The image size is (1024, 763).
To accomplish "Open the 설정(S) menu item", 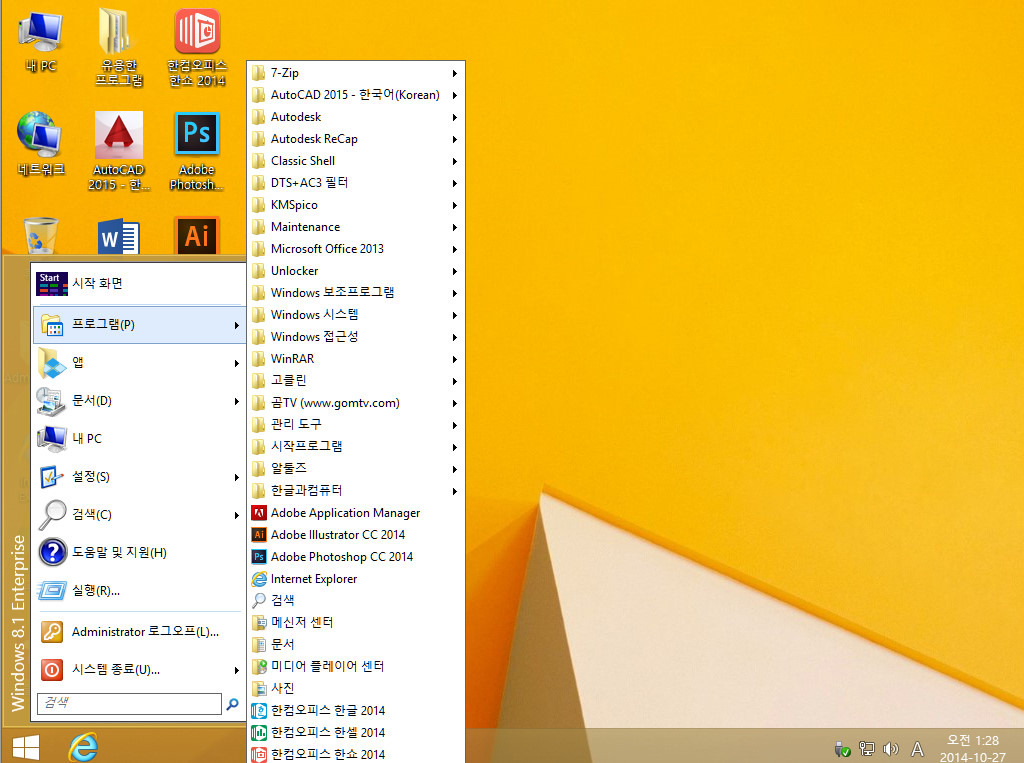I will point(139,477).
